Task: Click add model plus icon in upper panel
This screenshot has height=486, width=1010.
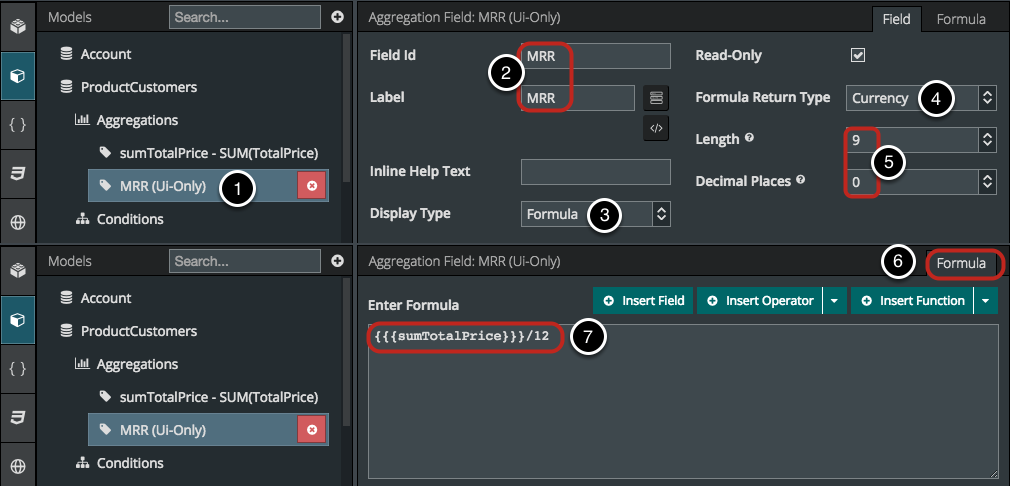Action: (337, 17)
